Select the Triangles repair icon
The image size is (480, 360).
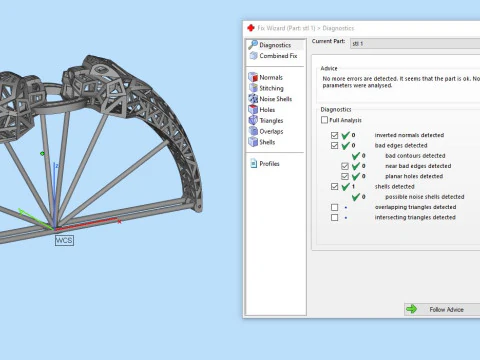point(253,120)
